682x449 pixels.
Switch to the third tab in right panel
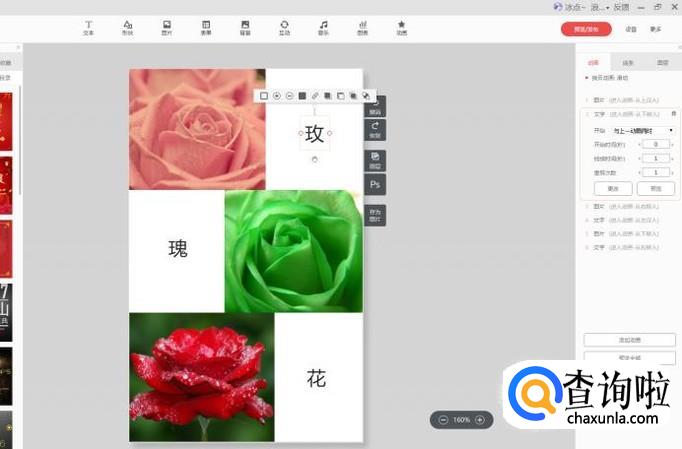point(663,63)
